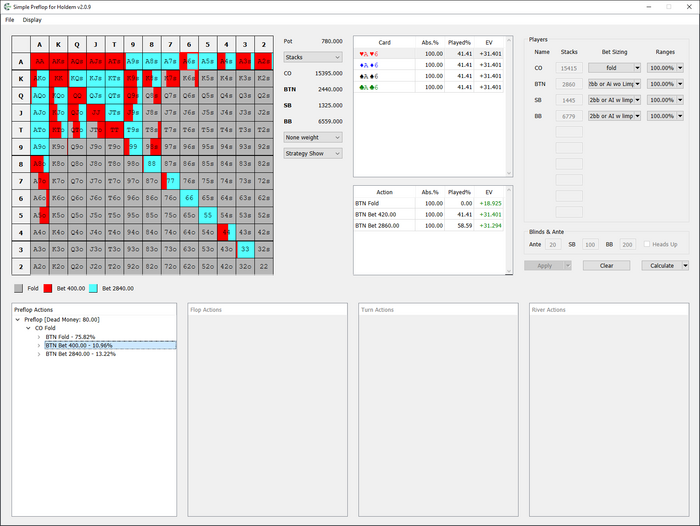This screenshot has height=526, width=700.
Task: Click the BTN stack field 2860
Action: coord(569,84)
